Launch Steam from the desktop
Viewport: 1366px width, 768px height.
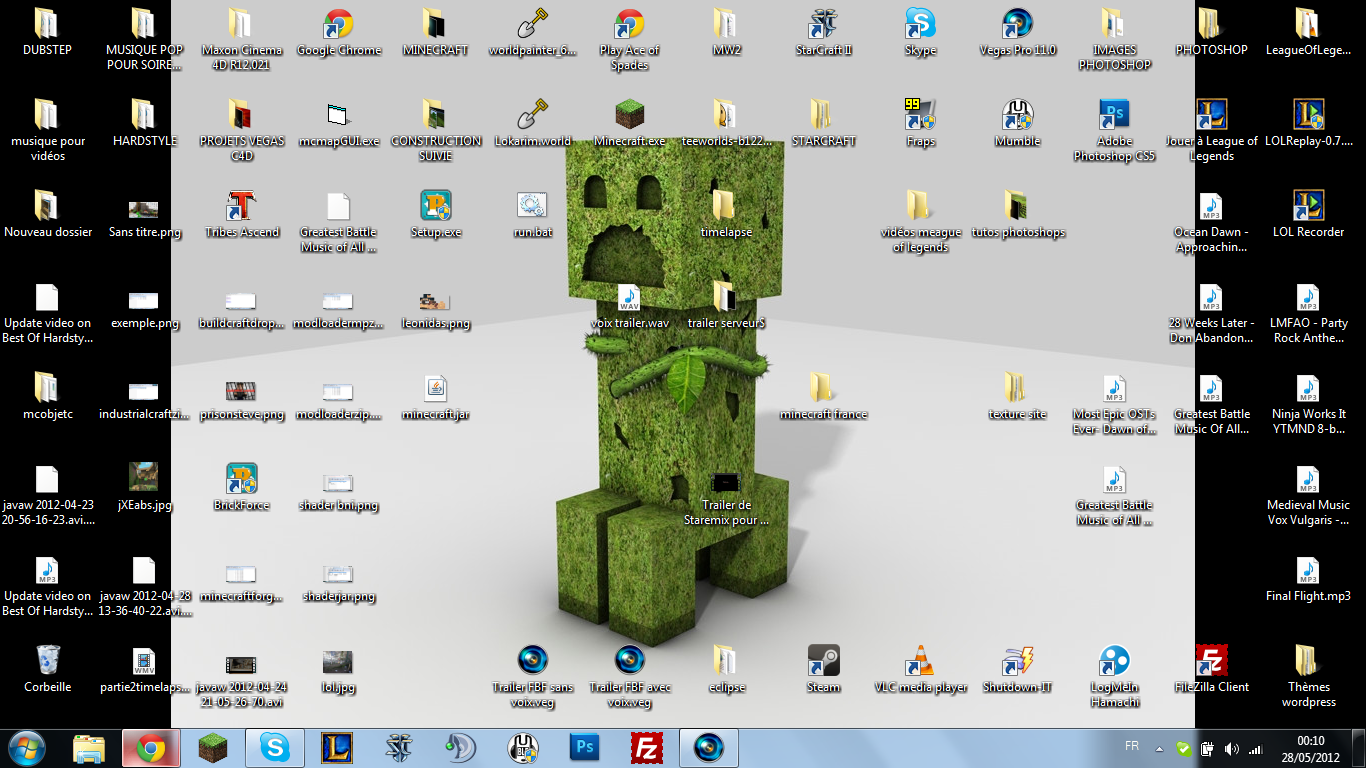click(823, 670)
